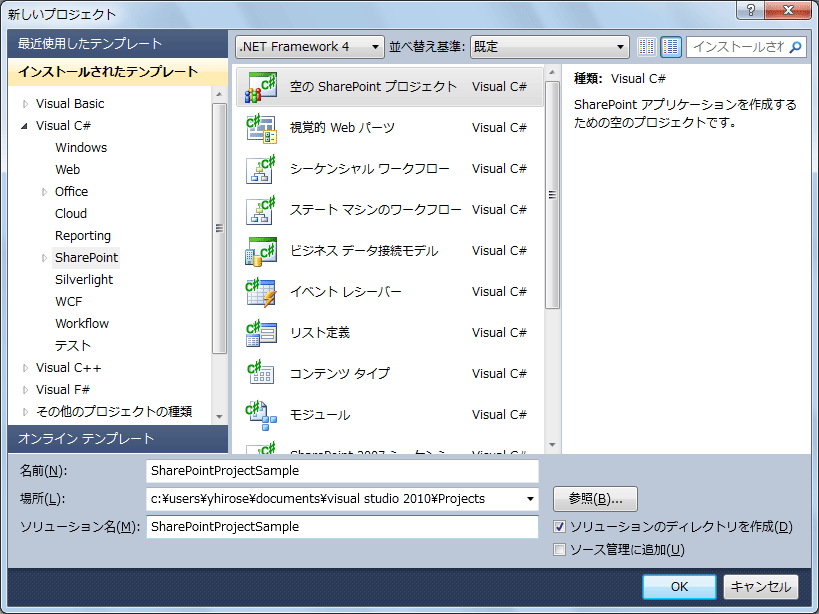The width and height of the screenshot is (819, 614).
Task: Select the WCF category
Action: pyautogui.click(x=68, y=302)
